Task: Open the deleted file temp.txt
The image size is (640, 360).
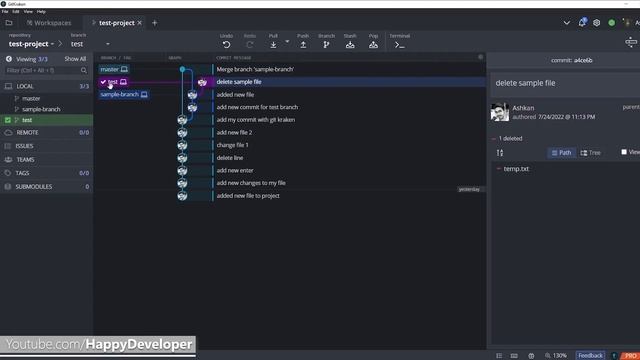Action: [516, 169]
